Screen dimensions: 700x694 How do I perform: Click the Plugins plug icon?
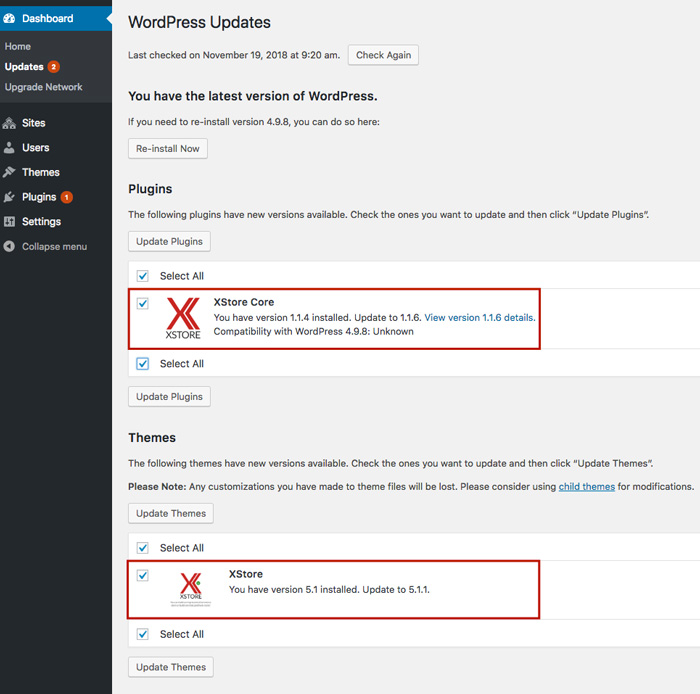pos(10,197)
